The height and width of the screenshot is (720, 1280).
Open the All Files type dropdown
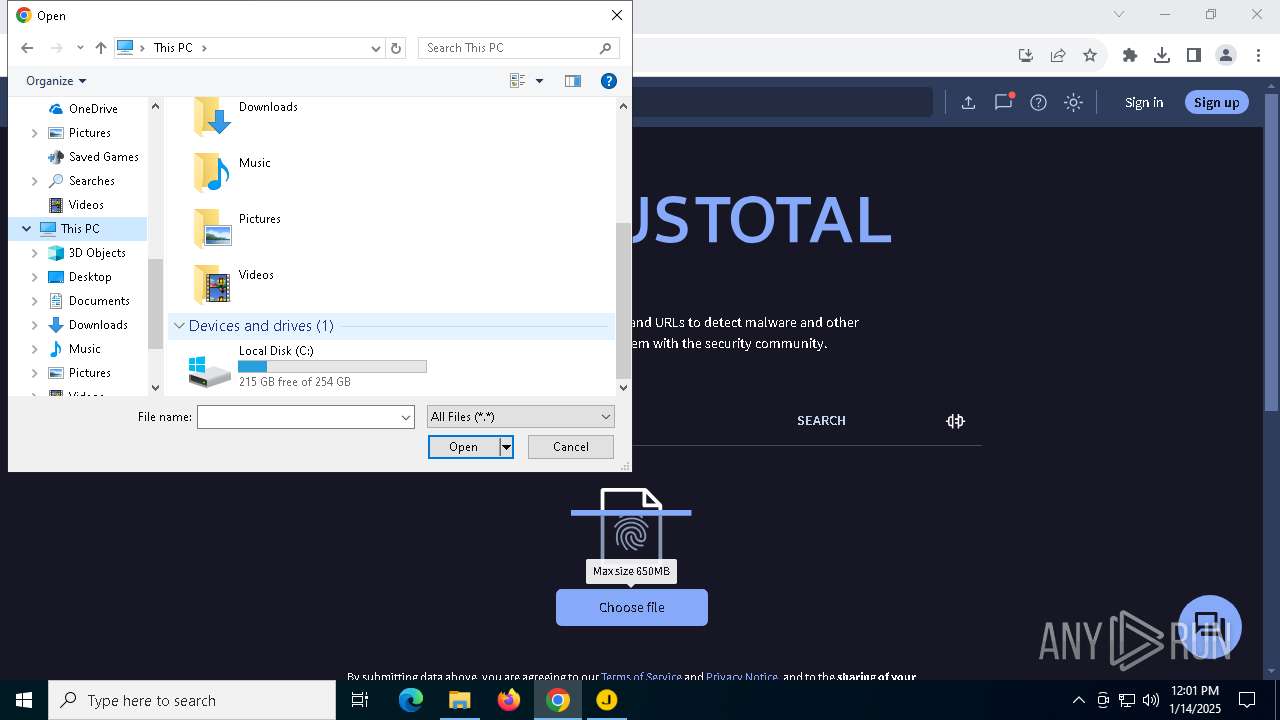point(520,417)
